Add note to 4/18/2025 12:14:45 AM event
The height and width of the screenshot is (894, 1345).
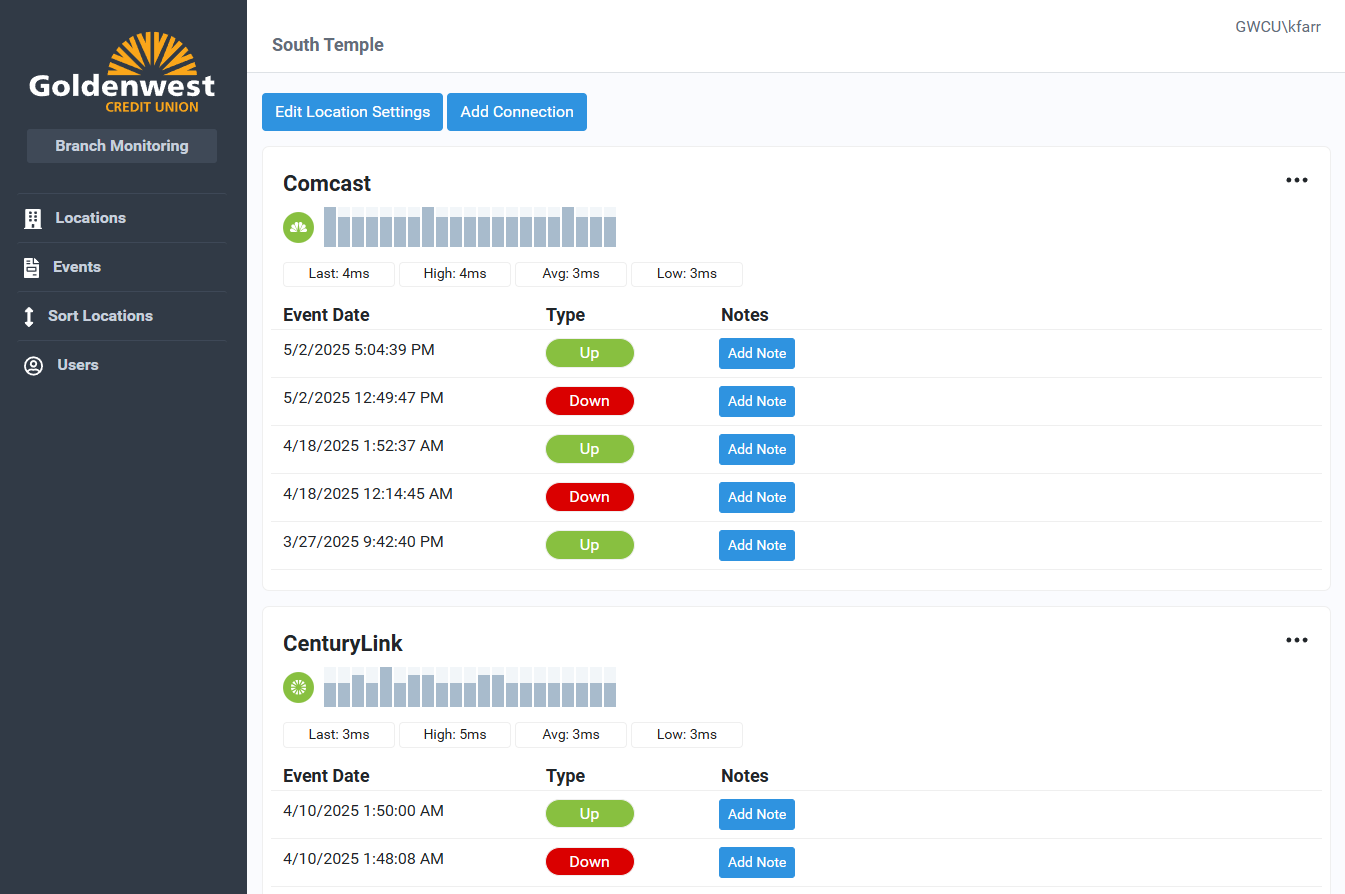(x=756, y=497)
